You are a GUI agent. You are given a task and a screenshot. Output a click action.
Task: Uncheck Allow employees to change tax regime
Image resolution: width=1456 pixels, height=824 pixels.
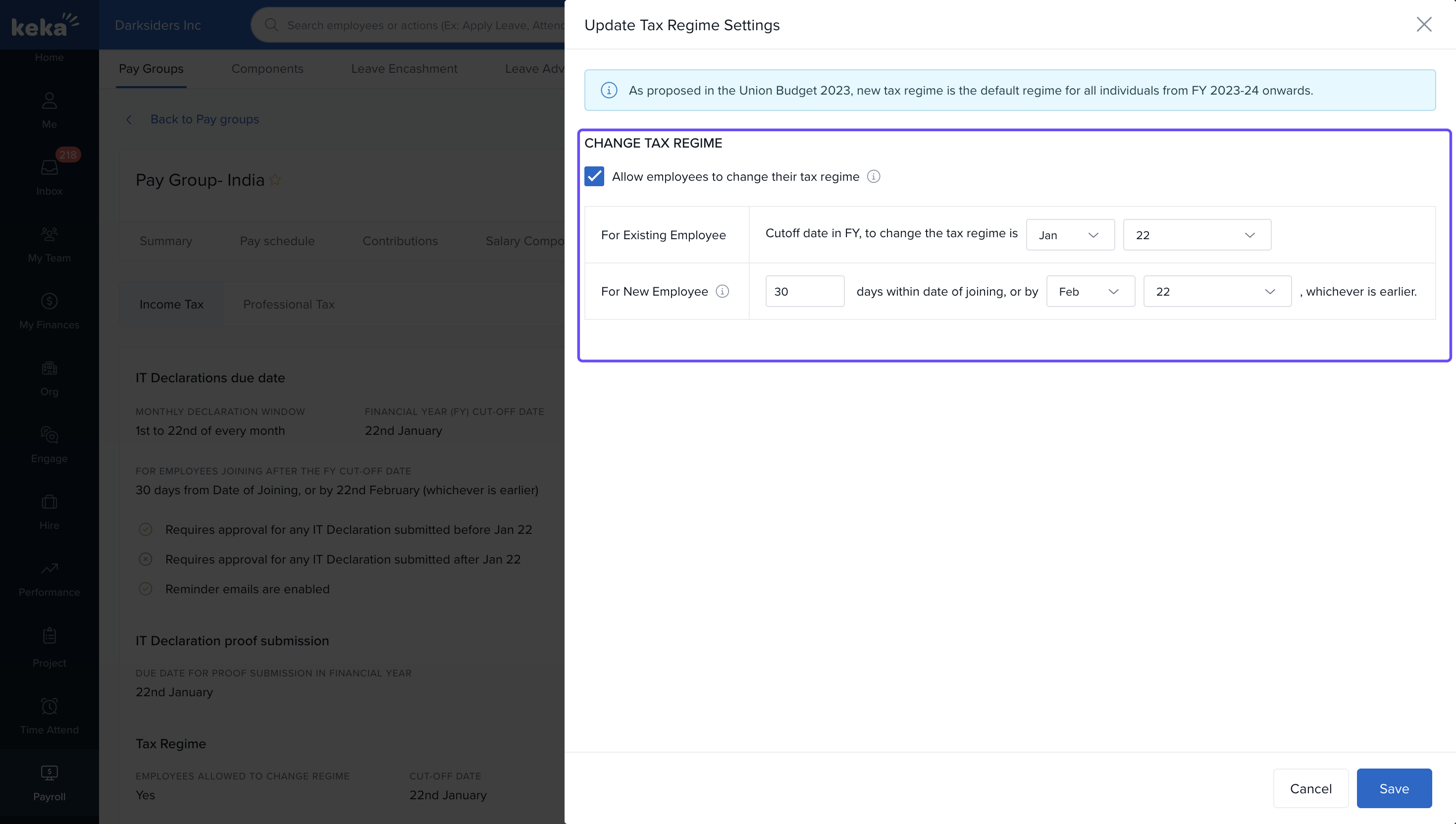pos(594,177)
